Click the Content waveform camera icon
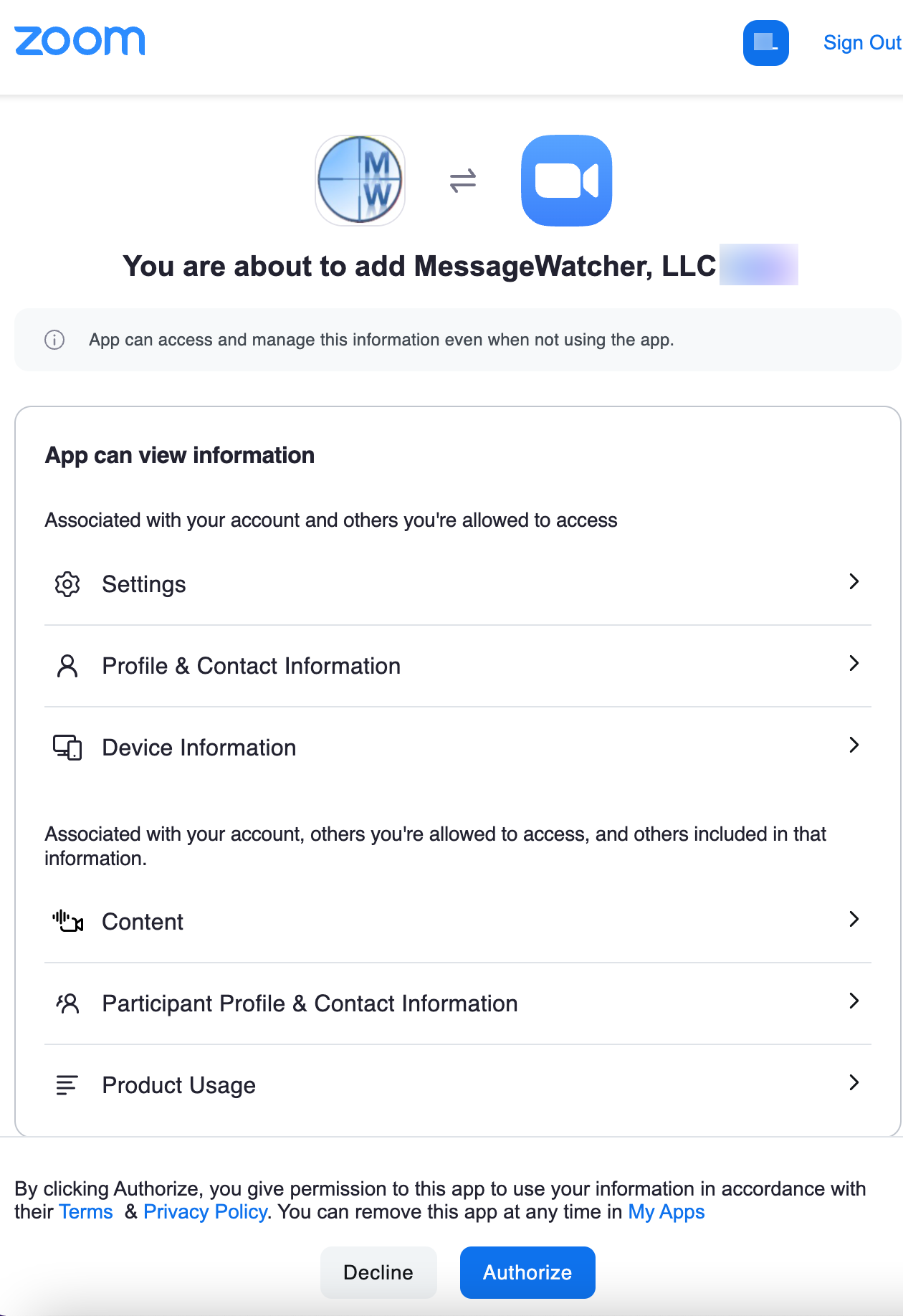The image size is (903, 1316). (x=67, y=921)
